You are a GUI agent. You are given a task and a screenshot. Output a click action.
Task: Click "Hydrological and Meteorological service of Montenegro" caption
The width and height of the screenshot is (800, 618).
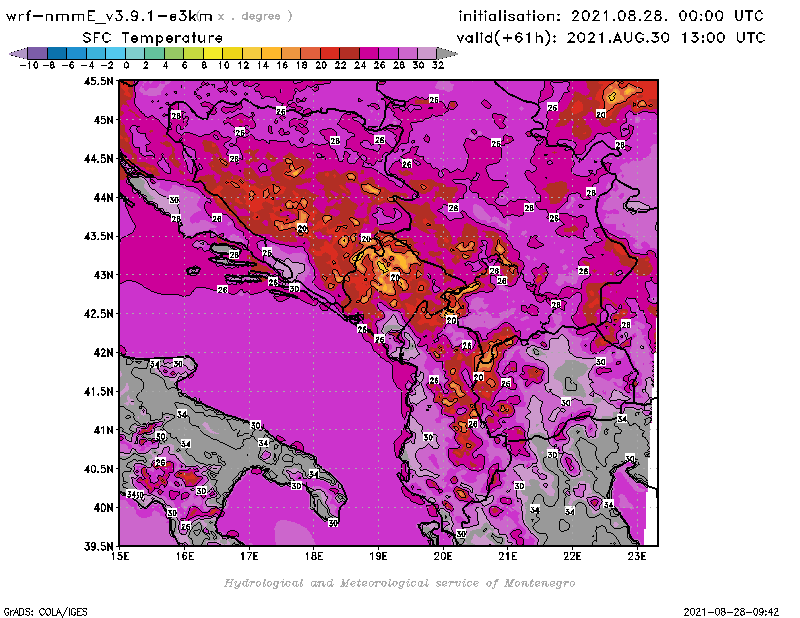(x=399, y=583)
